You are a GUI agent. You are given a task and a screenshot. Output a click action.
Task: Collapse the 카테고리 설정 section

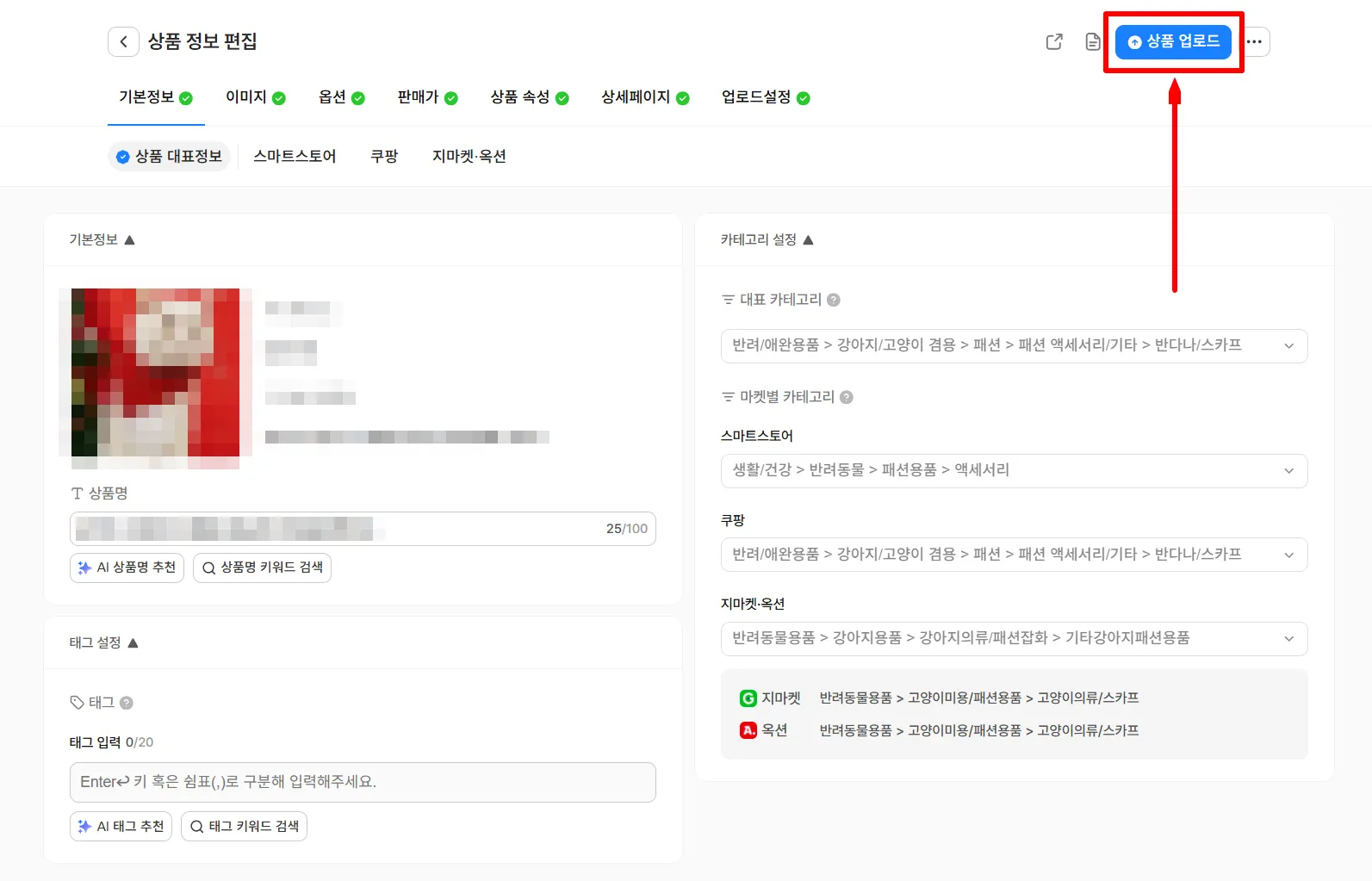808,240
